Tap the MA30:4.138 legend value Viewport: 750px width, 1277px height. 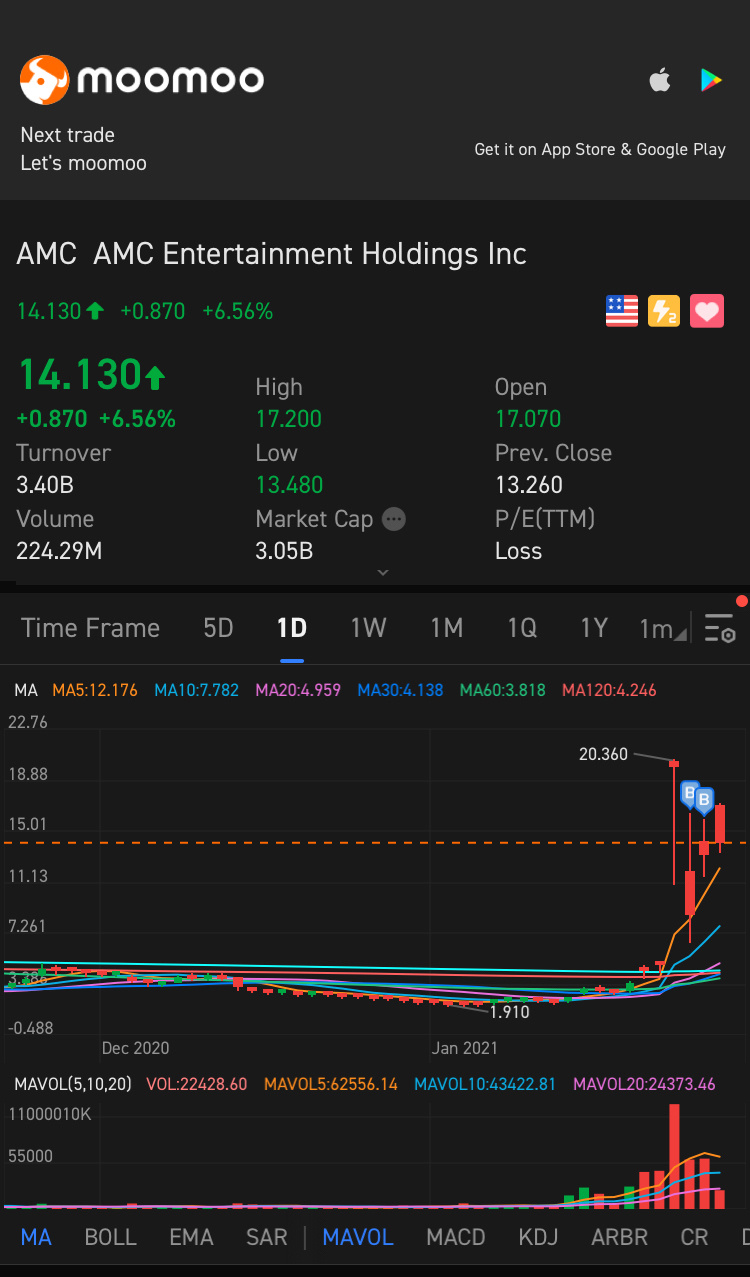(400, 690)
